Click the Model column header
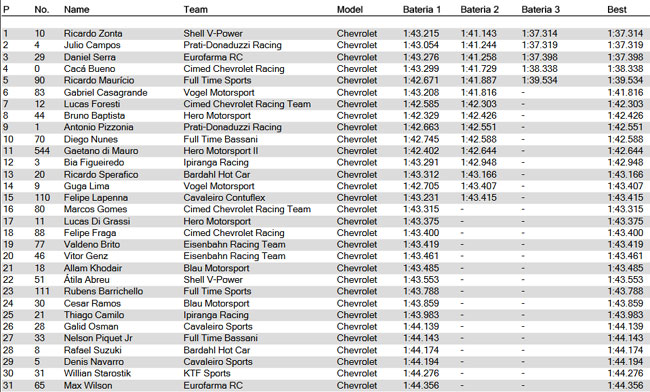 coord(350,9)
